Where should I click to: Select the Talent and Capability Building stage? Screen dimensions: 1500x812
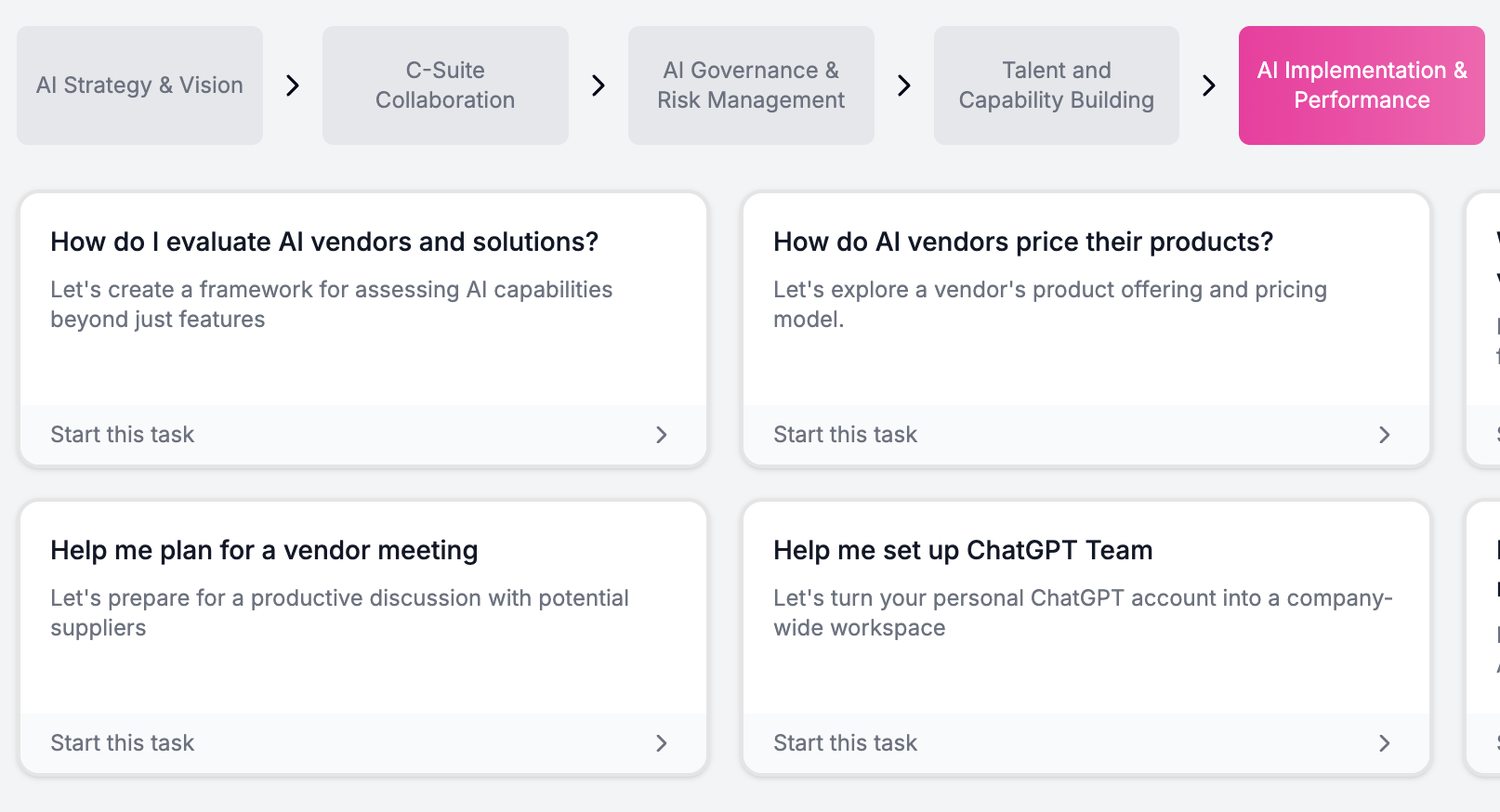1056,85
